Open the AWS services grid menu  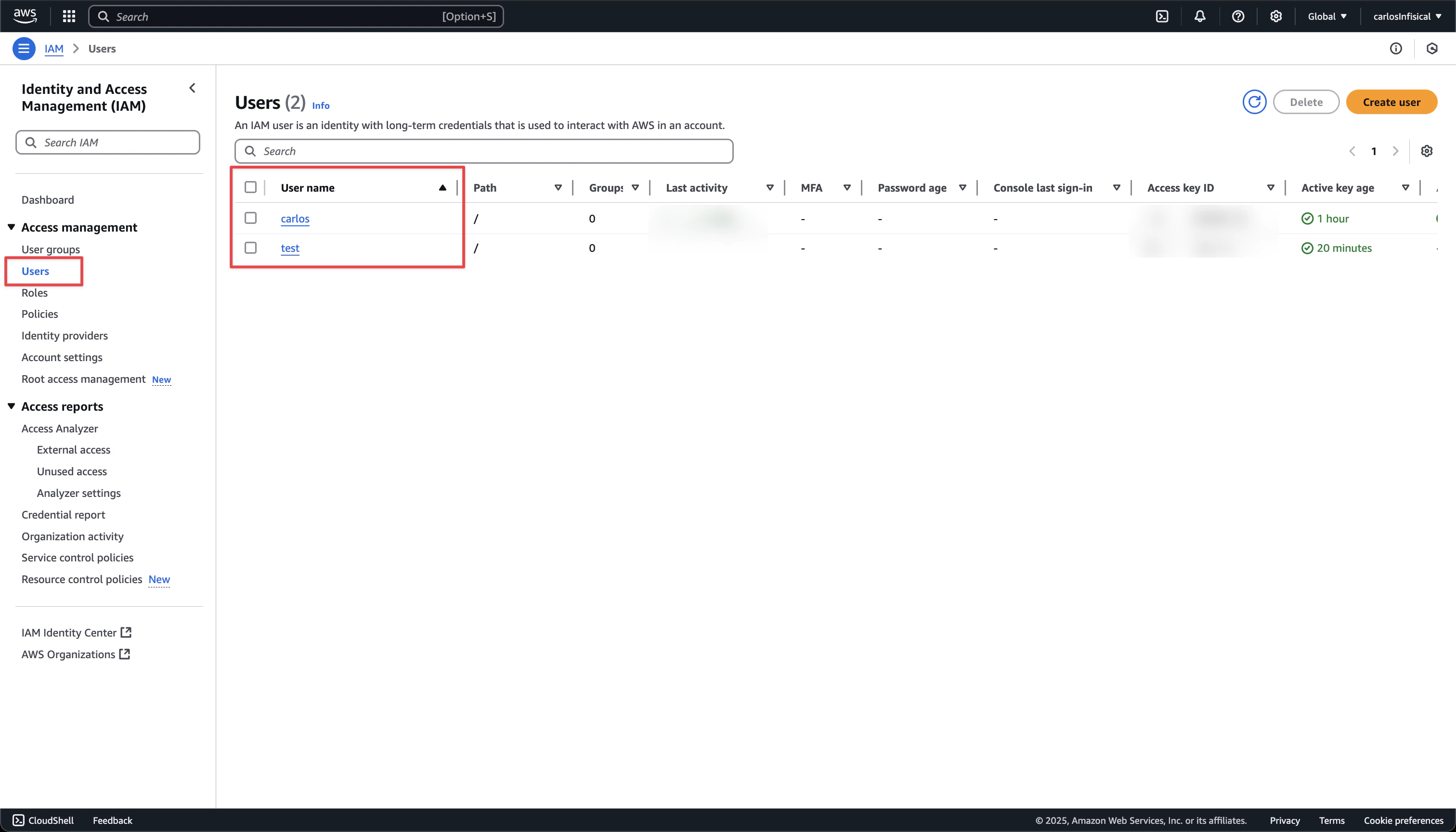coord(69,16)
